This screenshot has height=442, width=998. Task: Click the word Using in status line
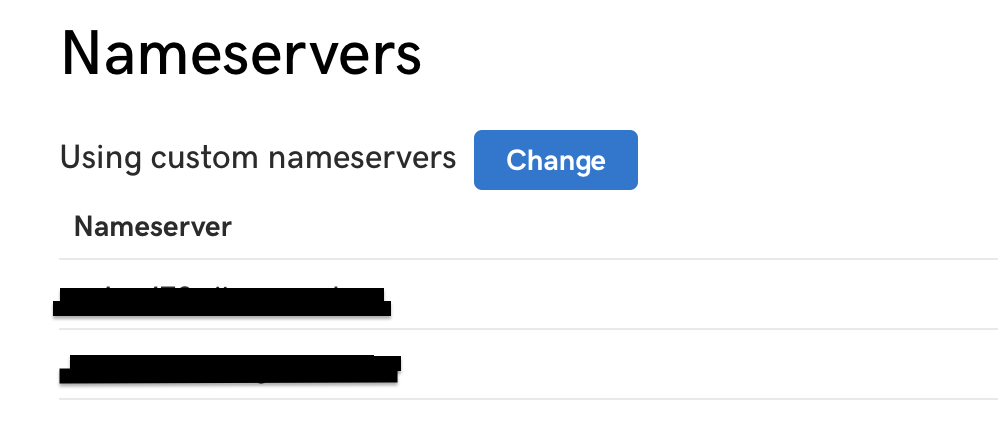tap(101, 159)
